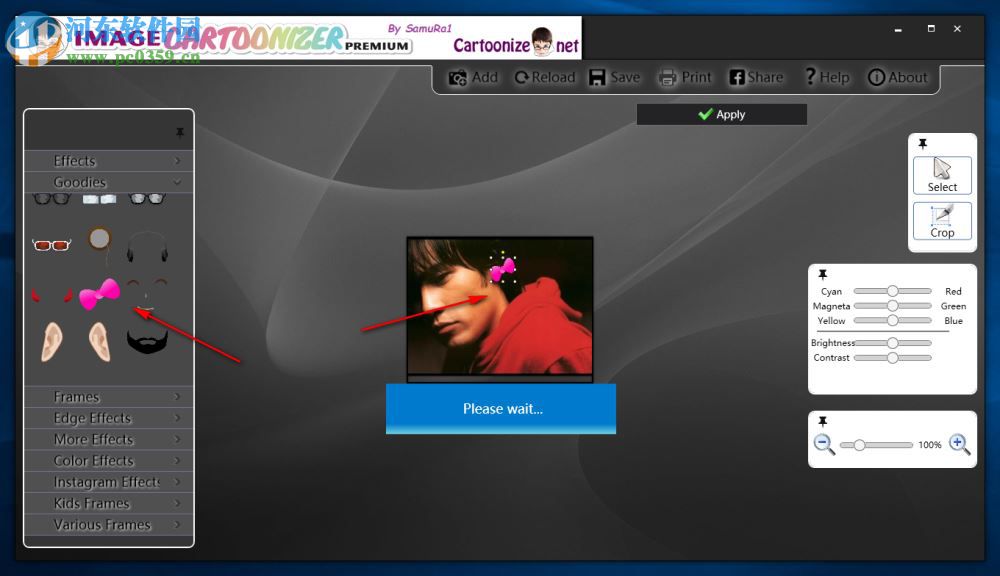Screen dimensions: 1000x576
Task: Select the pink bow placed on the photo
Action: pos(503,270)
